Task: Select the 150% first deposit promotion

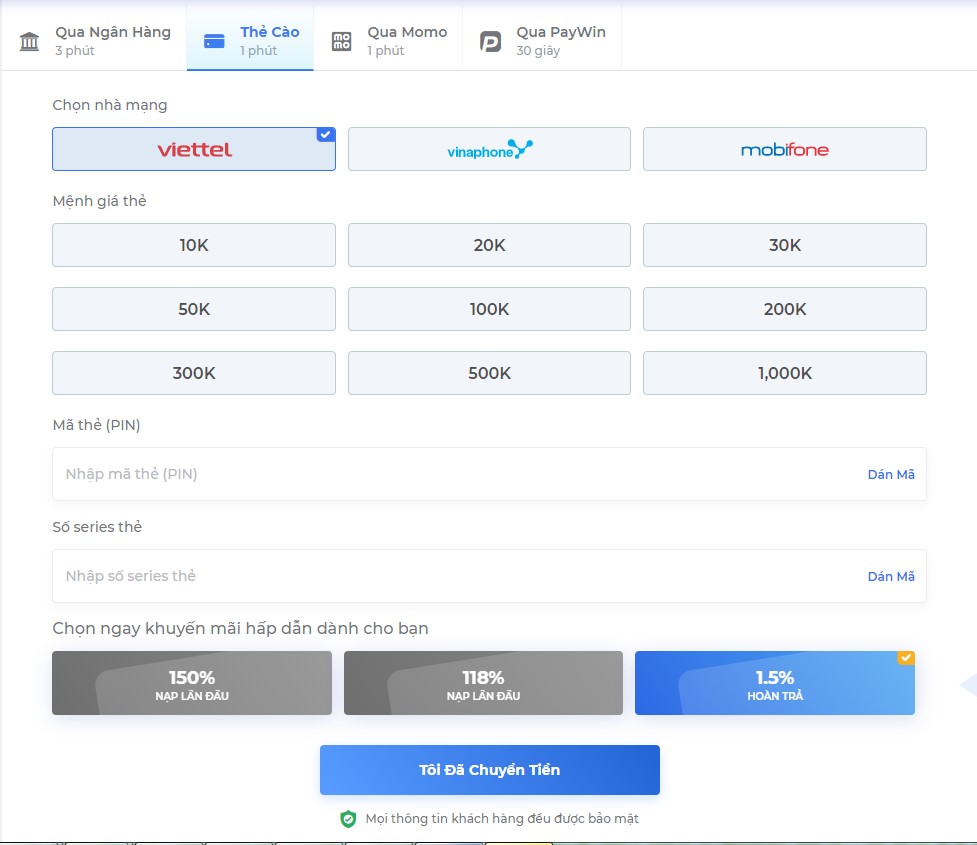Action: [x=192, y=684]
